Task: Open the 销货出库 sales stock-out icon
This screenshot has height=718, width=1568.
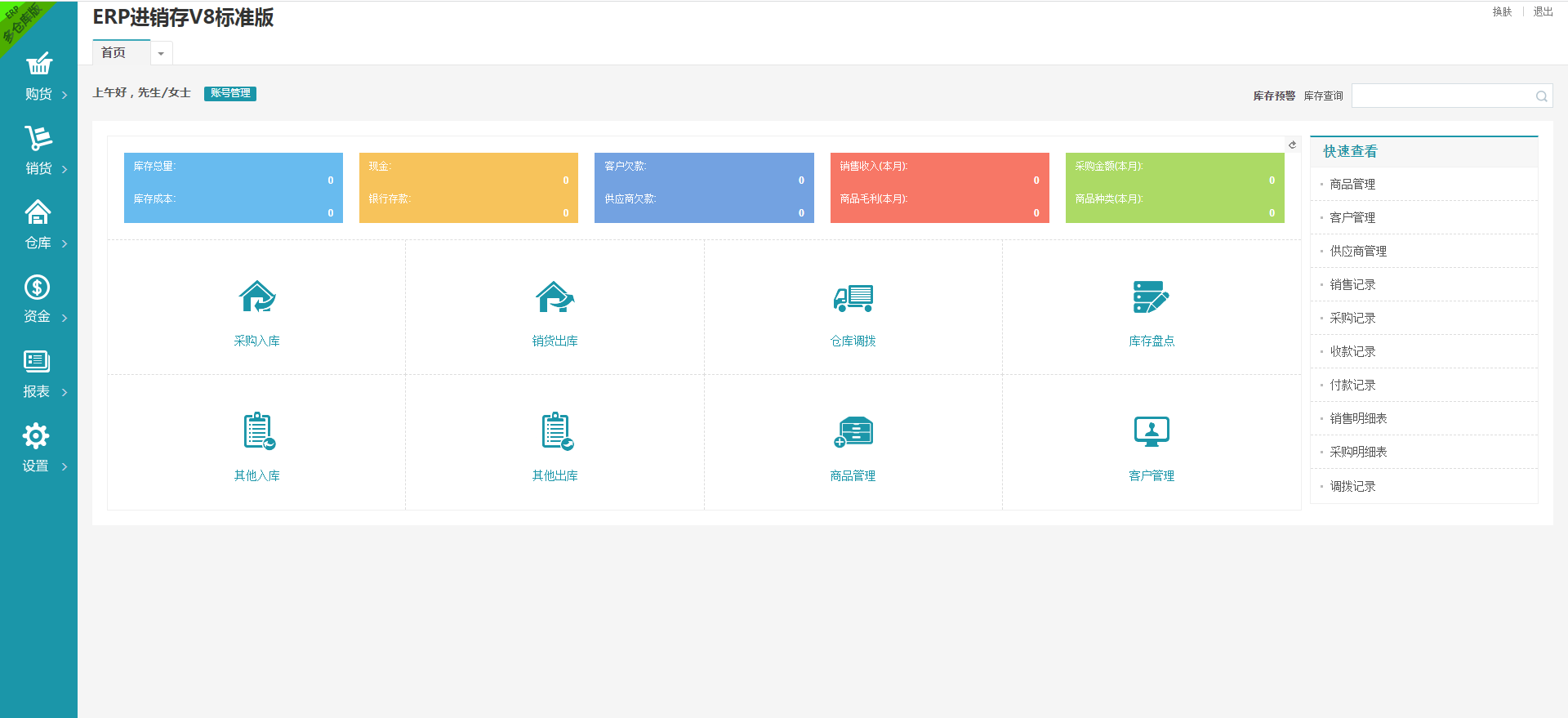Action: click(x=555, y=297)
